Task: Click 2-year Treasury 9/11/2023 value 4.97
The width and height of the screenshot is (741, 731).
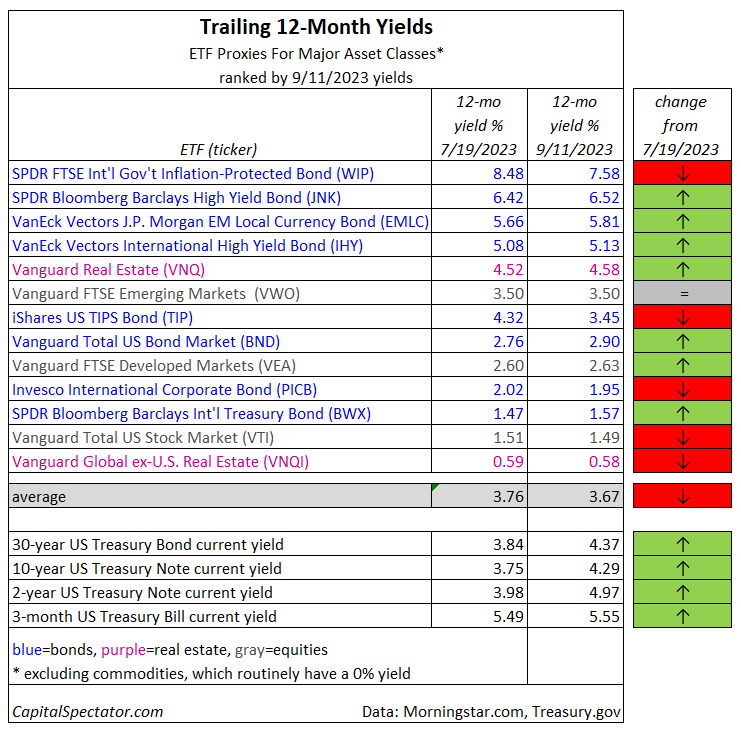Action: pos(604,593)
